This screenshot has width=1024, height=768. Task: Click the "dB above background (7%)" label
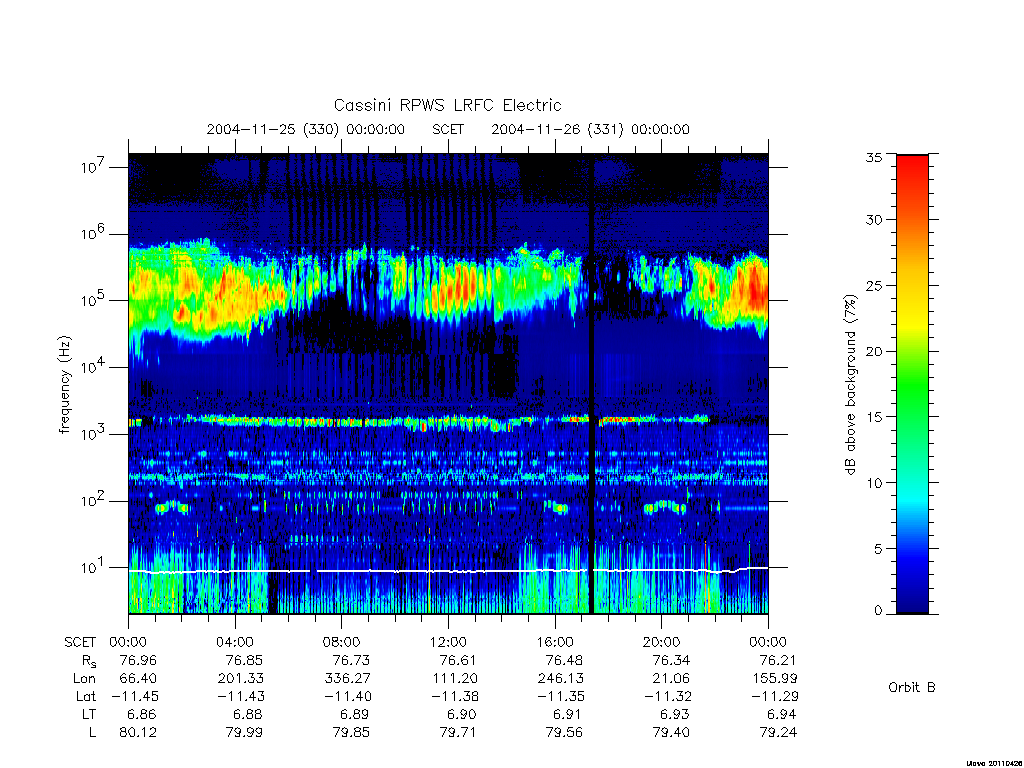[x=850, y=384]
